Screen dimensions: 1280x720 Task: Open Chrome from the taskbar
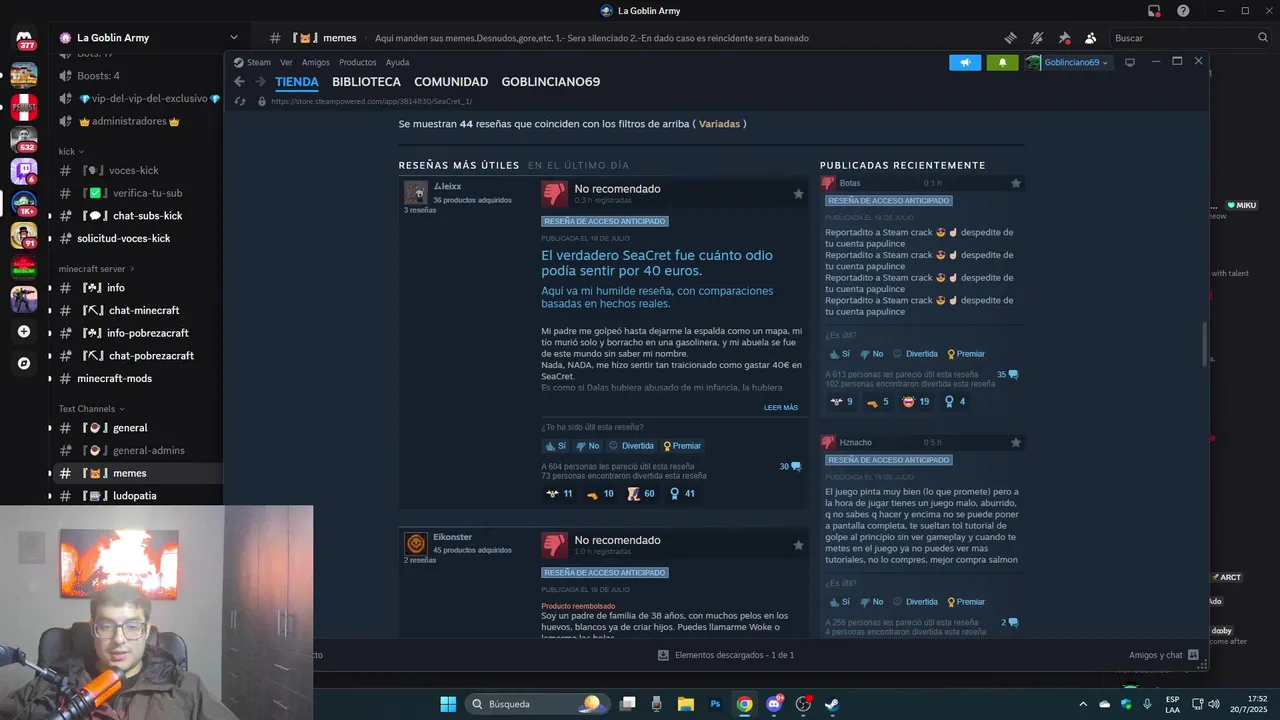[744, 704]
